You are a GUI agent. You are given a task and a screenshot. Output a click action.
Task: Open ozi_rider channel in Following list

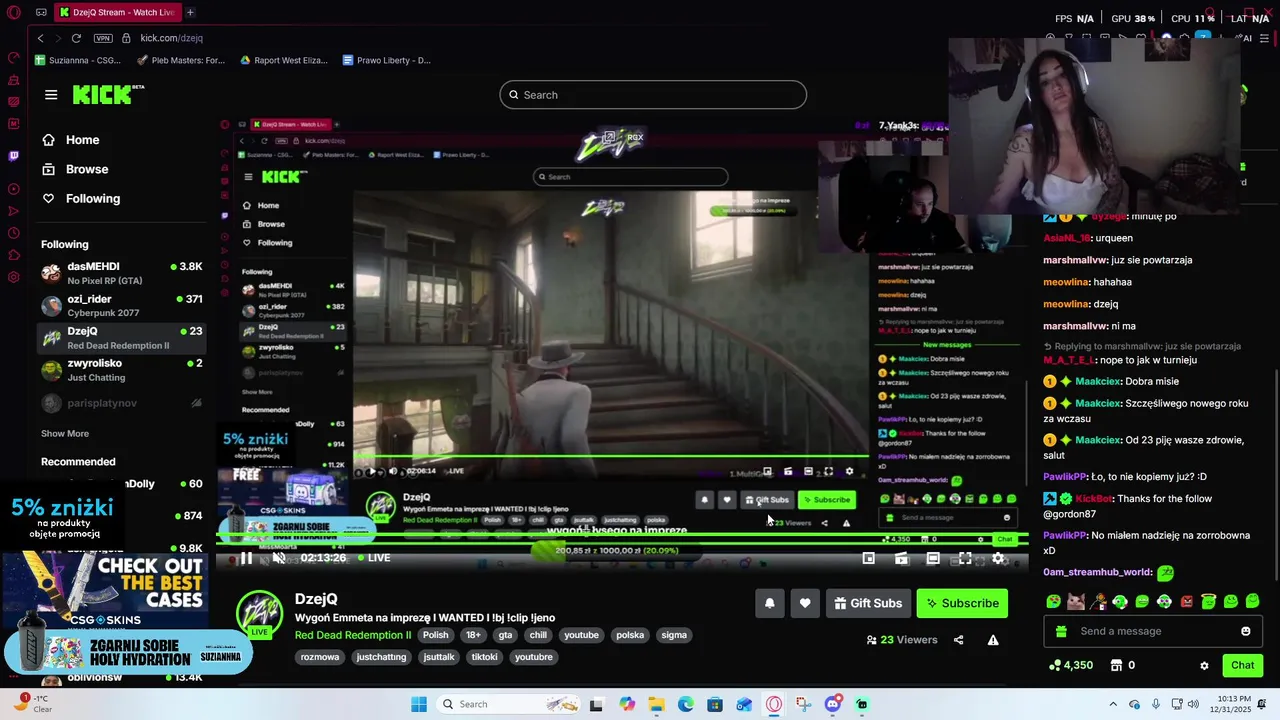pyautogui.click(x=121, y=306)
